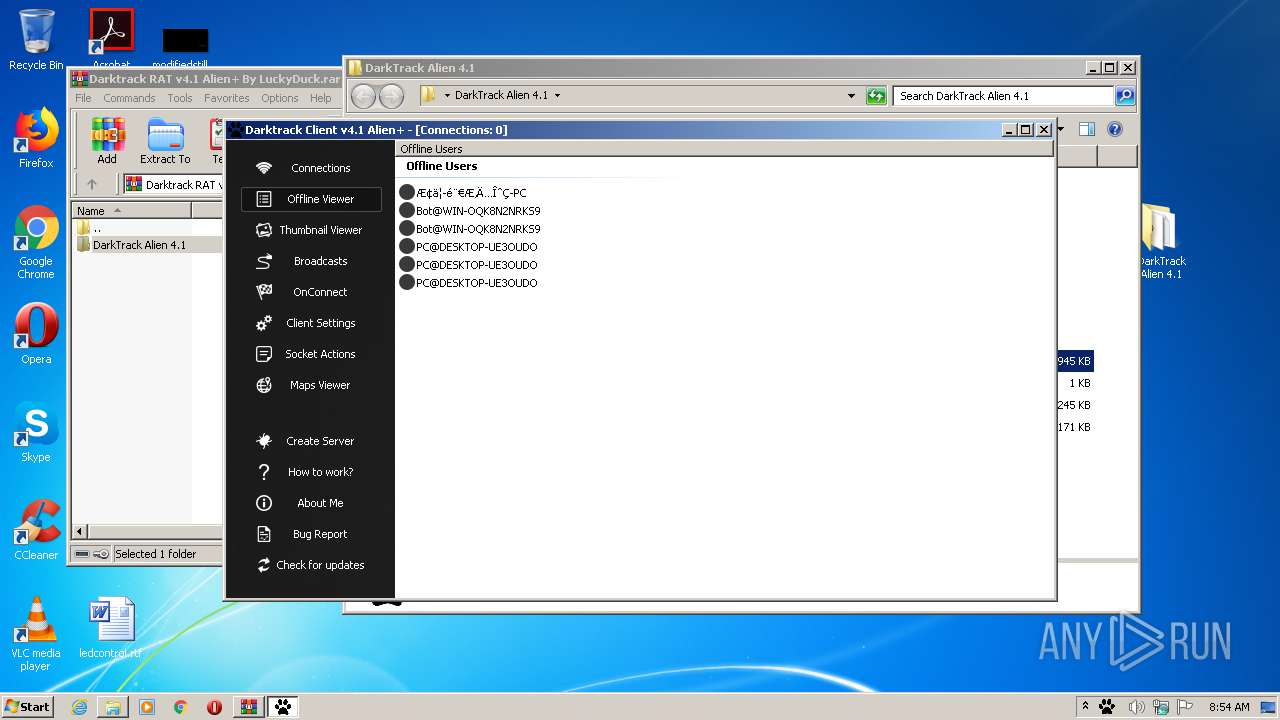Select Offline Viewer in the sidebar
The width and height of the screenshot is (1280, 720).
[x=311, y=199]
